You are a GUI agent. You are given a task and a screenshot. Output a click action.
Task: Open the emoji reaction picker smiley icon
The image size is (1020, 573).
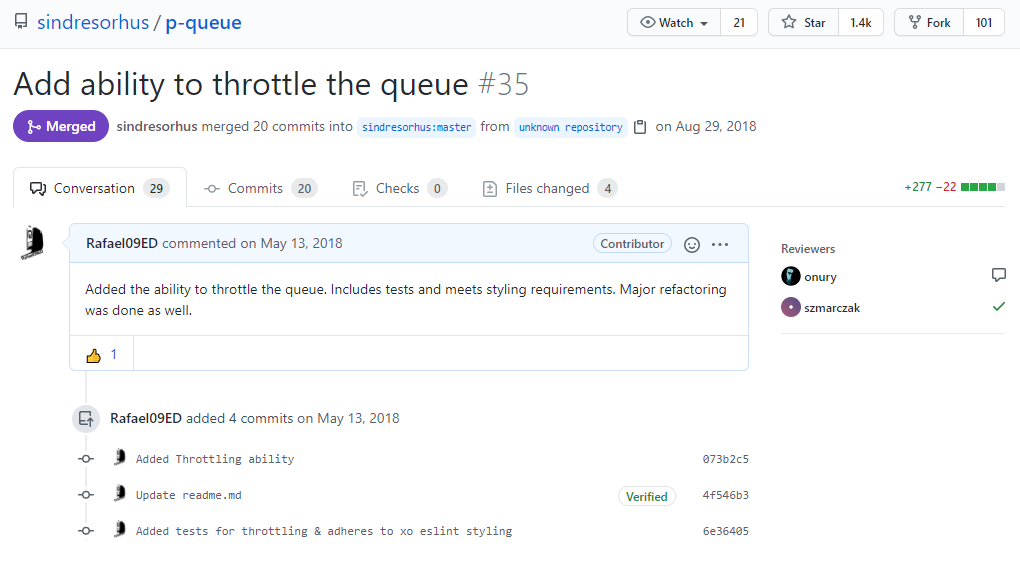[691, 244]
